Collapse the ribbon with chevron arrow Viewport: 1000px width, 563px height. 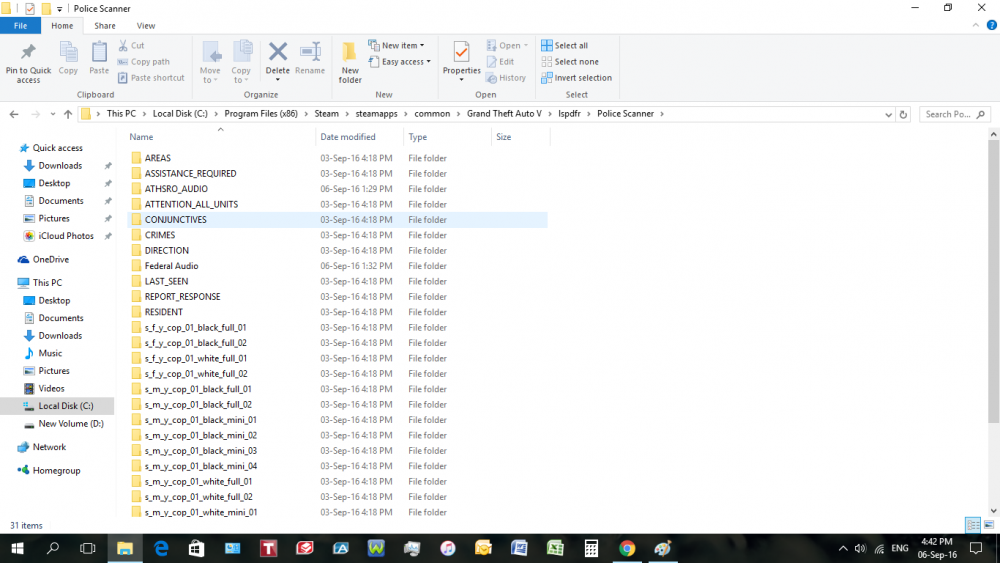[975, 26]
